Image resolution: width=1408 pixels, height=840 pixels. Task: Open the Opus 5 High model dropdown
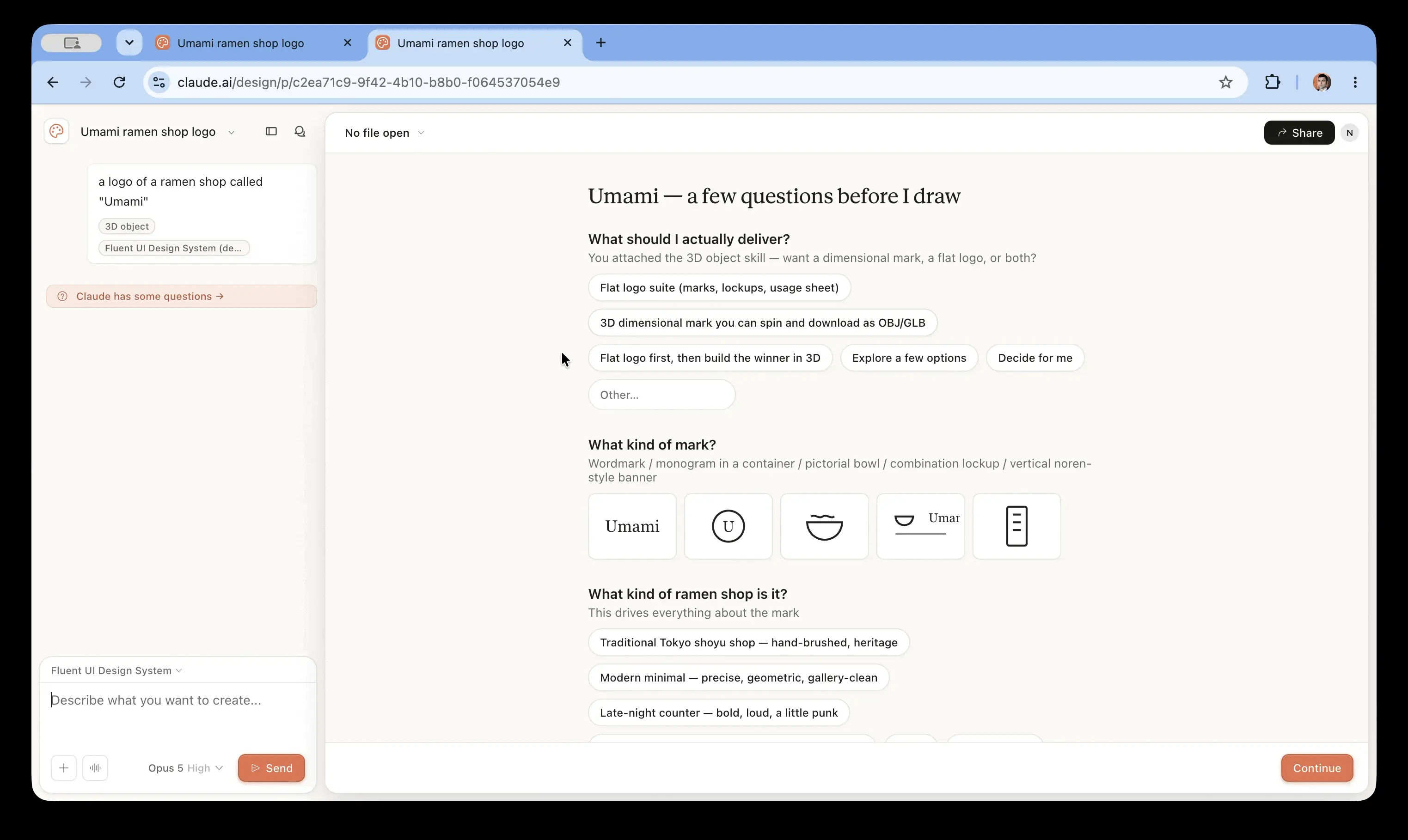click(x=185, y=768)
